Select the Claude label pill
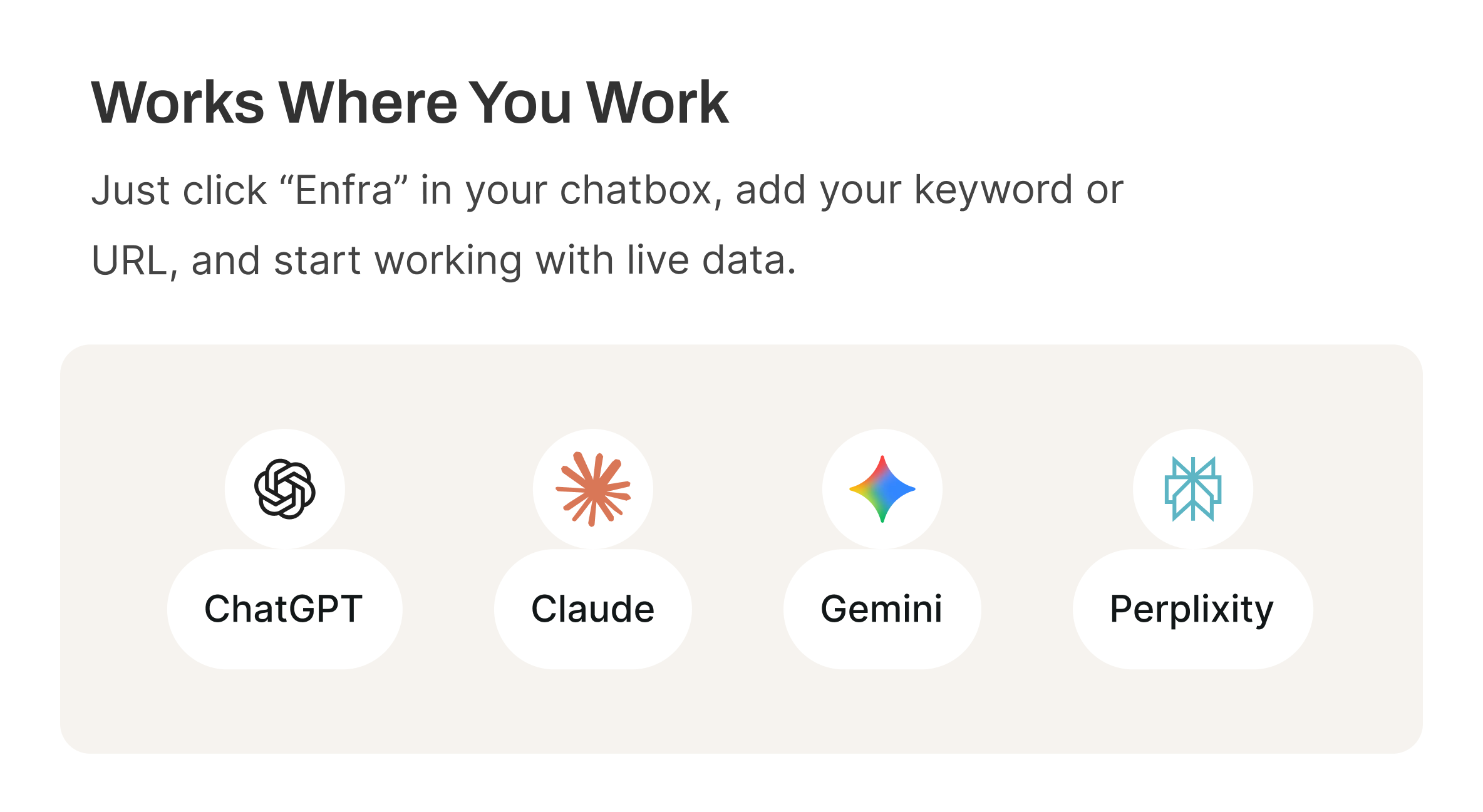The height and width of the screenshot is (812, 1483). click(593, 609)
